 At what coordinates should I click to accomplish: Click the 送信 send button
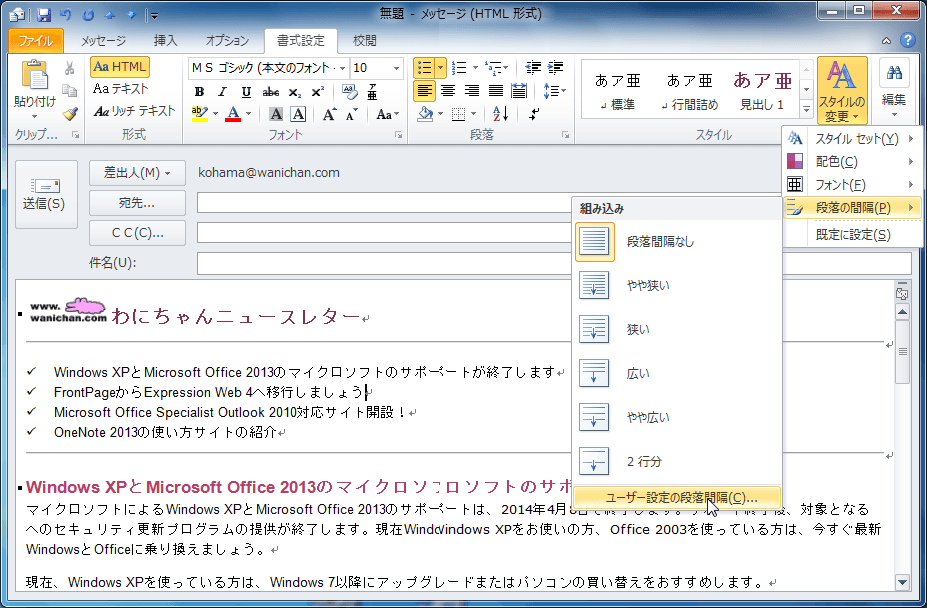pyautogui.click(x=46, y=195)
